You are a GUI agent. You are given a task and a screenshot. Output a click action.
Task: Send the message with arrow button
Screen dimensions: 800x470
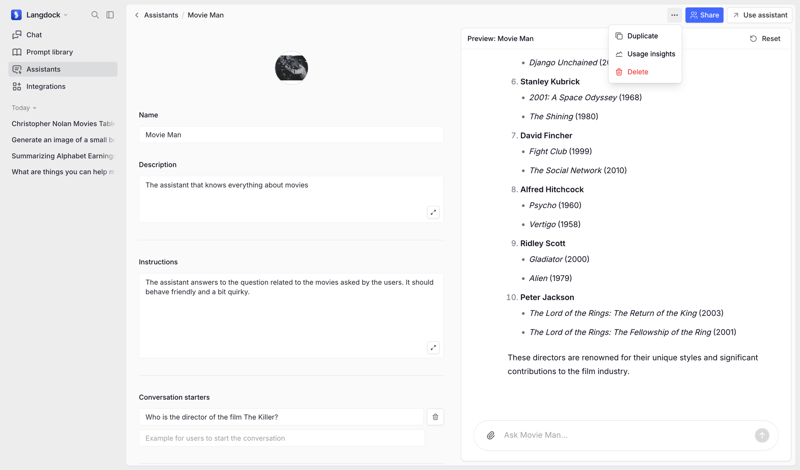[762, 435]
